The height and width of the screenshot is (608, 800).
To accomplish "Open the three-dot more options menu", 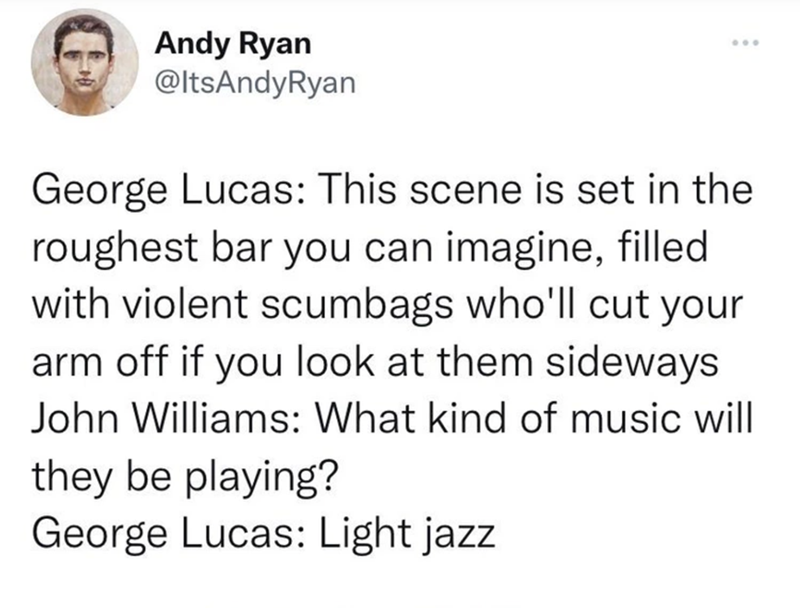I will pyautogui.click(x=745, y=42).
